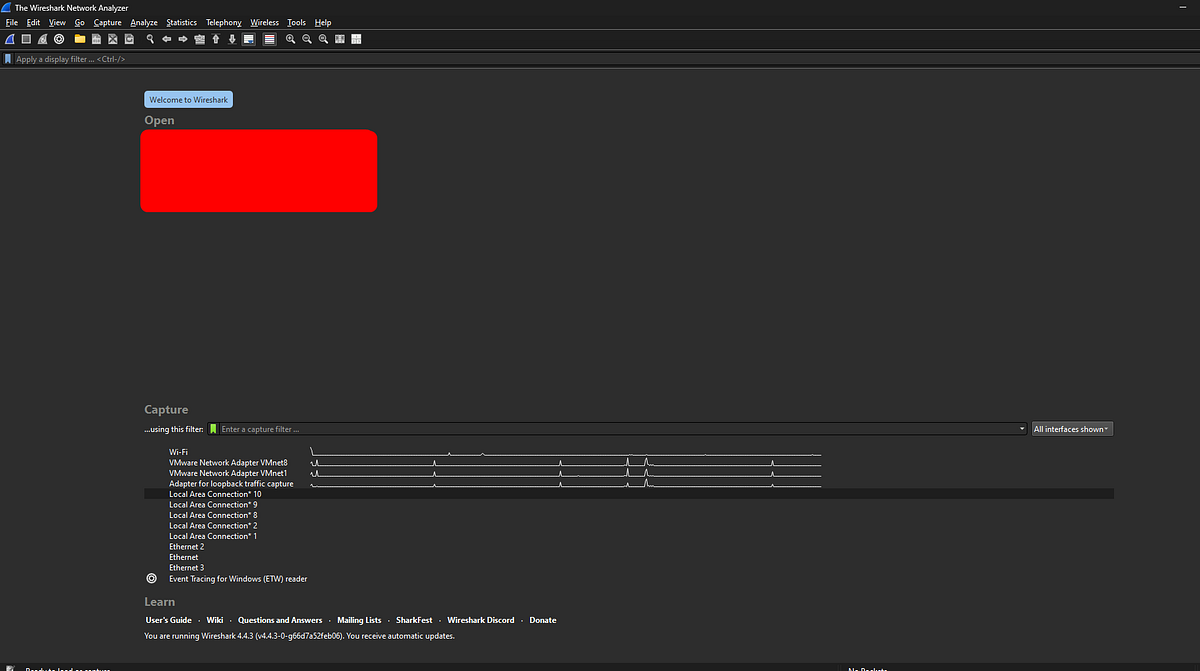Click the zoom in toolbar icon
This screenshot has height=671, width=1200.
[290, 39]
